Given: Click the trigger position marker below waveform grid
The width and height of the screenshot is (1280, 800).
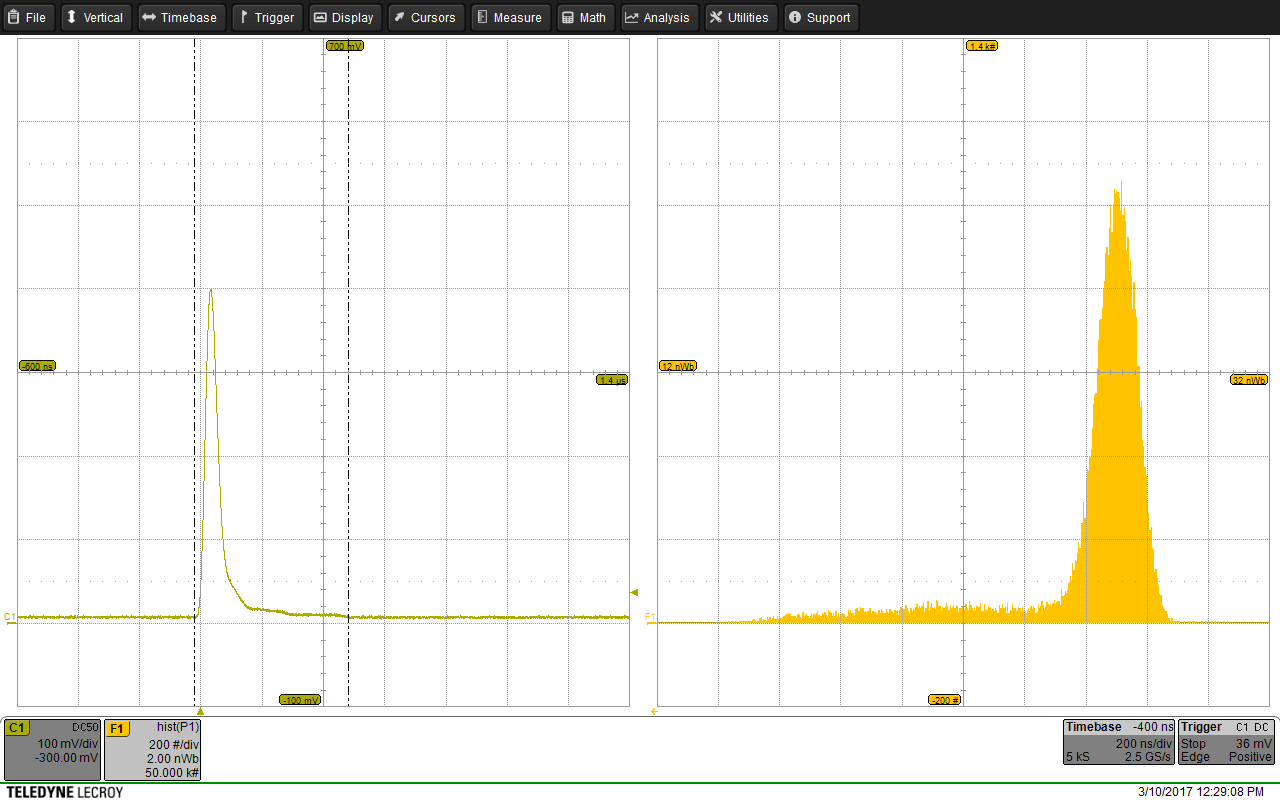Looking at the screenshot, I should (200, 710).
